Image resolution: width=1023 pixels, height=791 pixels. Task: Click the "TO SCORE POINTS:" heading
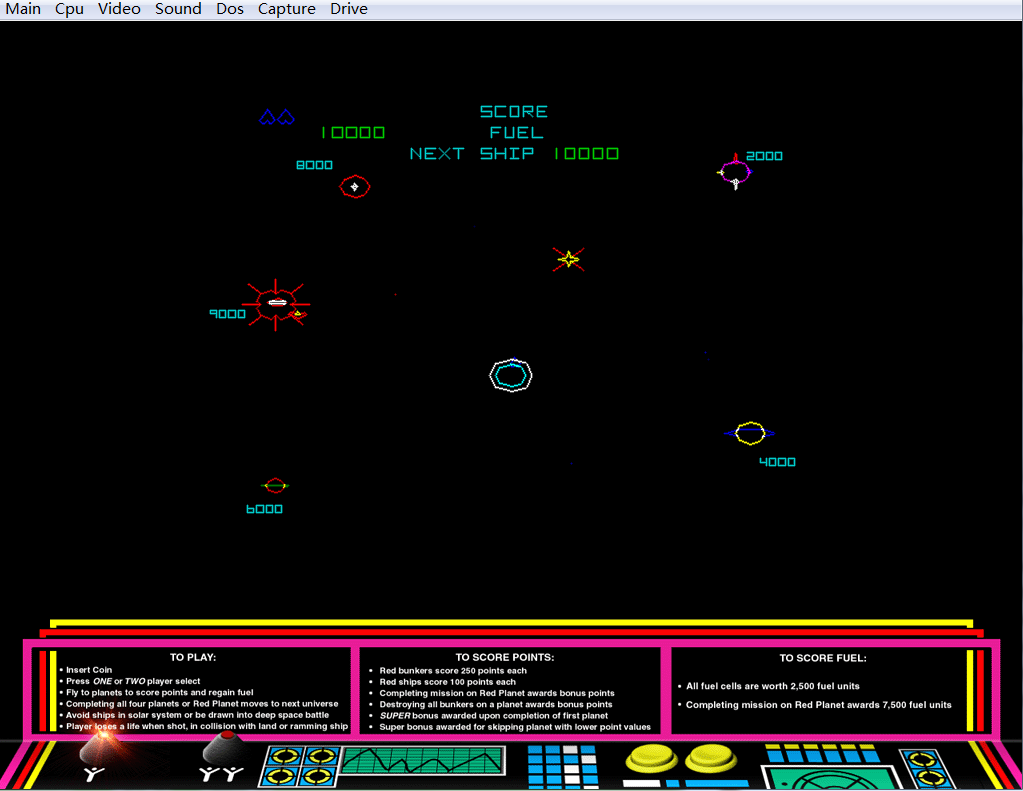point(504,657)
